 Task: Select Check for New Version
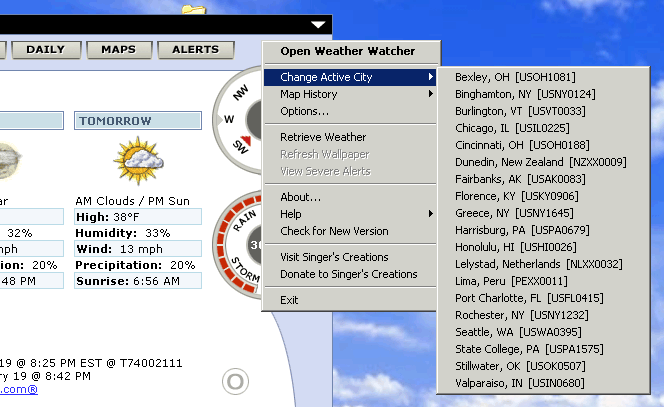tap(333, 231)
